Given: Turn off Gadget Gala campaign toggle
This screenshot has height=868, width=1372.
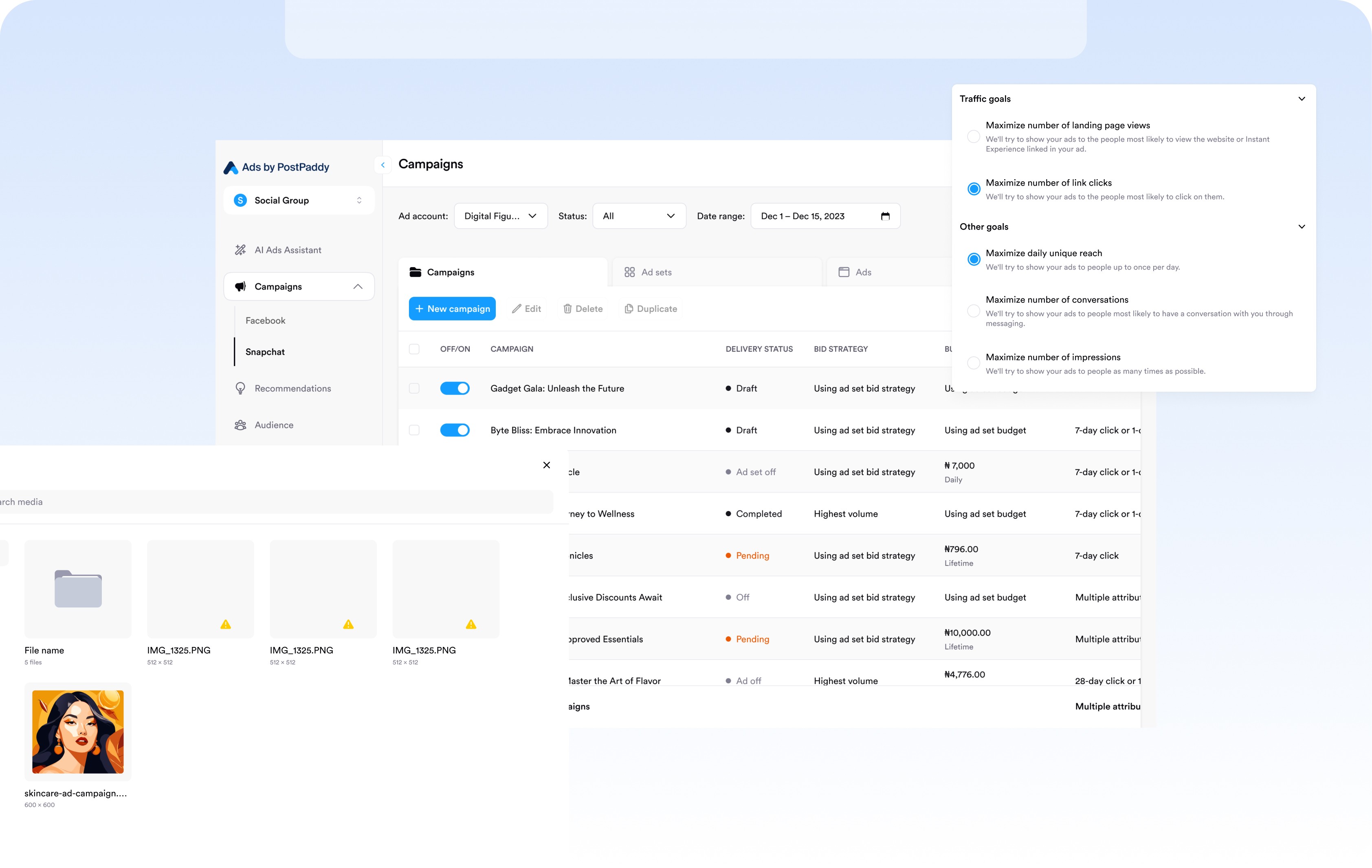Looking at the screenshot, I should [455, 388].
